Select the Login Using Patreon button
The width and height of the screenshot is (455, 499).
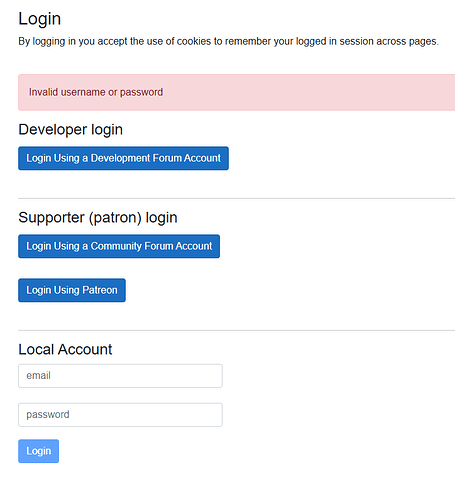click(x=72, y=290)
